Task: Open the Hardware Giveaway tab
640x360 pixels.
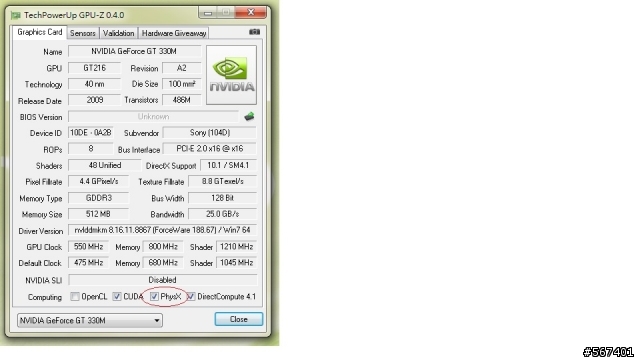Action: [174, 33]
